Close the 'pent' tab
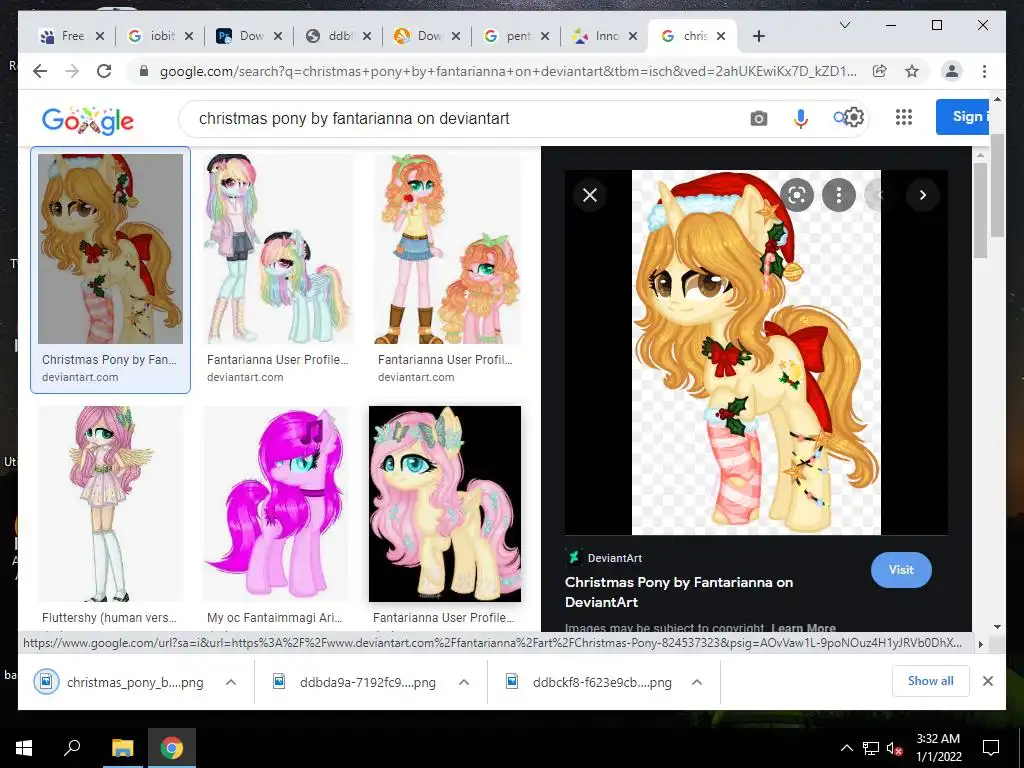Viewport: 1024px width, 768px height. click(545, 37)
